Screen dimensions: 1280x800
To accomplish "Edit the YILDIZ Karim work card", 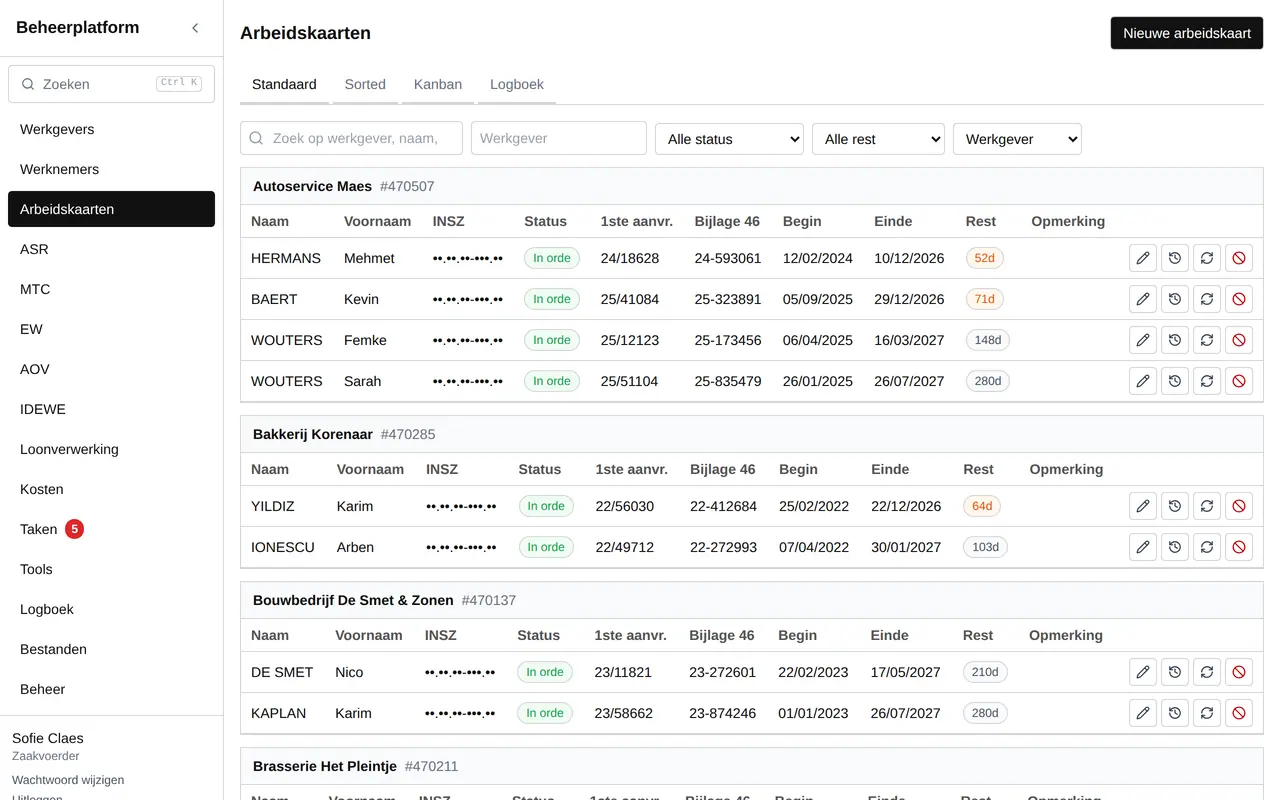I will tap(1143, 506).
